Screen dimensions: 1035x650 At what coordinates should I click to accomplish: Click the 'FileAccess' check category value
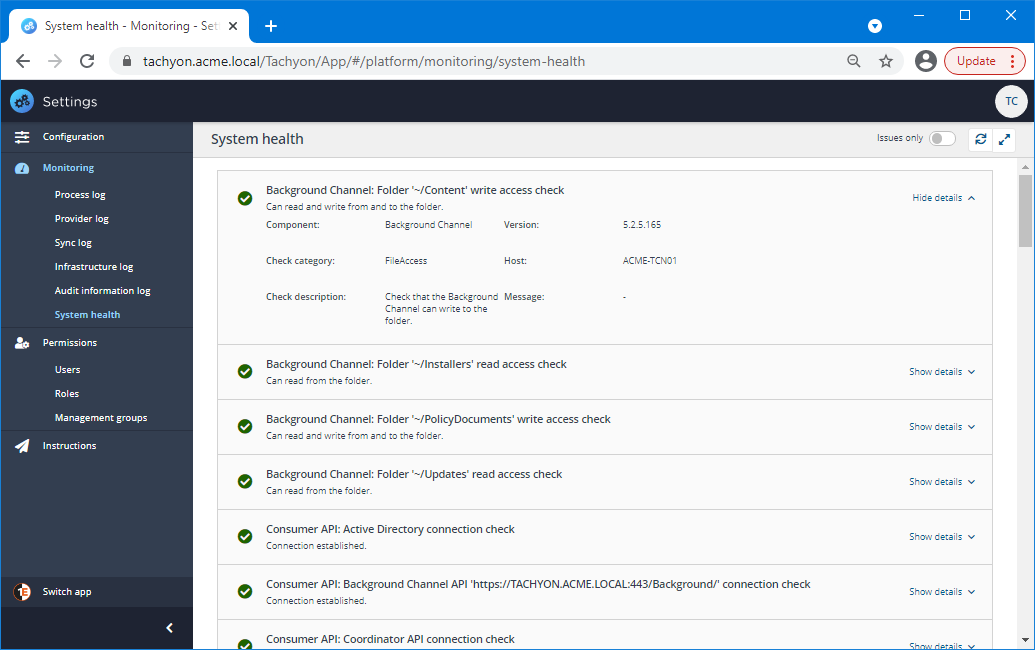click(406, 261)
